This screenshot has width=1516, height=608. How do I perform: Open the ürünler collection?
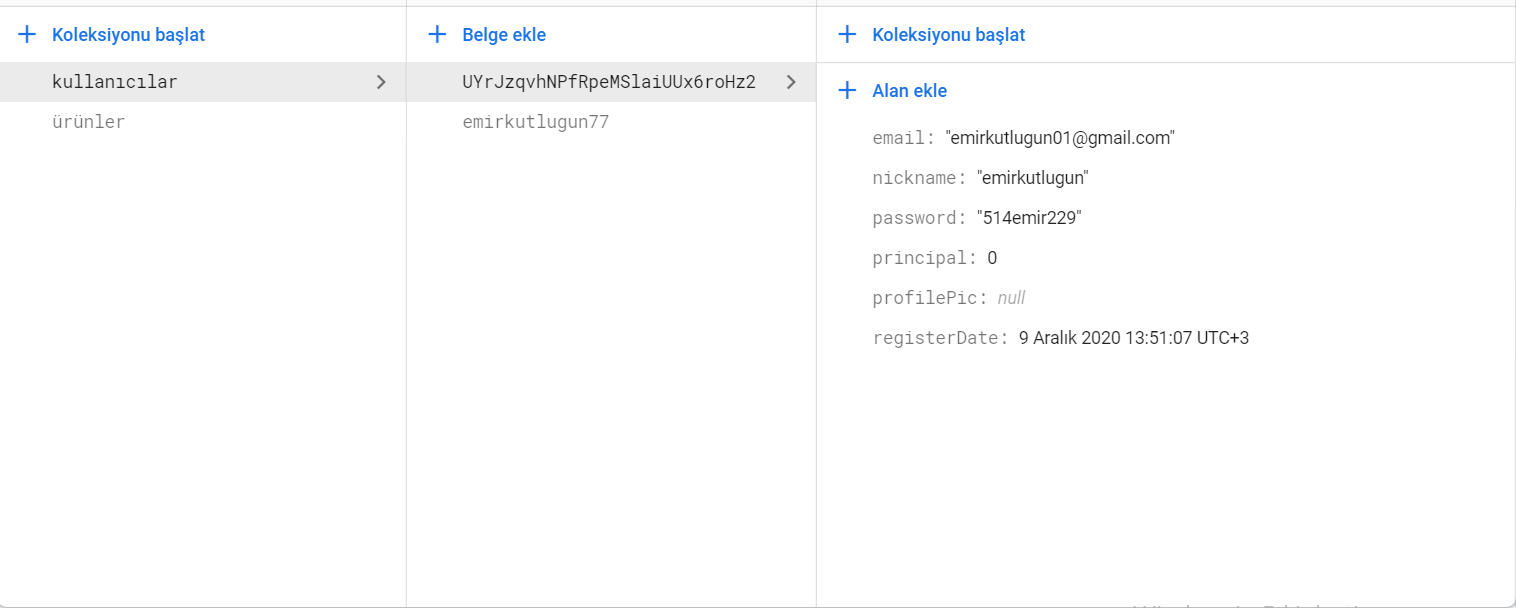click(x=88, y=122)
